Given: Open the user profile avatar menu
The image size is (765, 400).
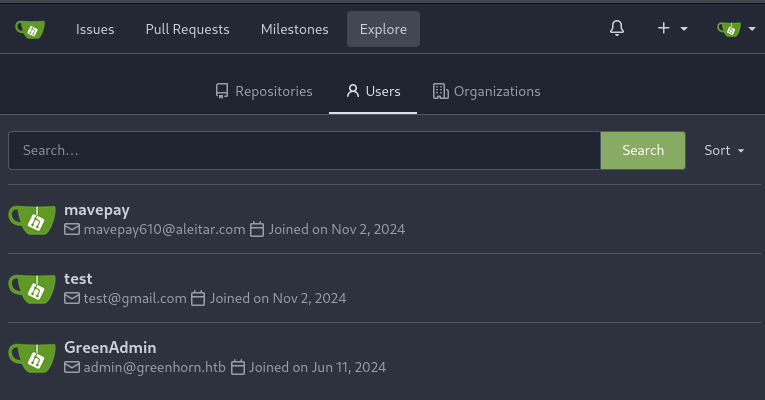Looking at the screenshot, I should click(x=736, y=29).
